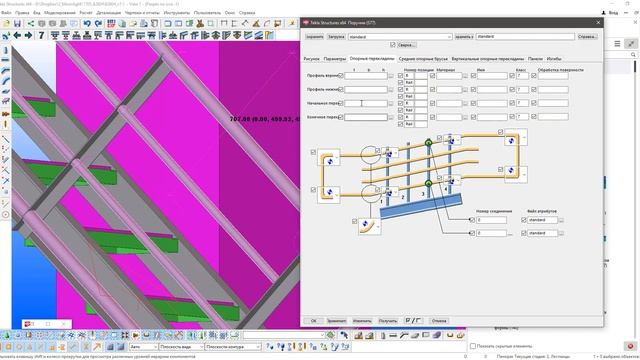Screen dimensions: 640x360
Task: Click the check-all toggle next to Получить
Action: pyautogui.click(x=413, y=321)
